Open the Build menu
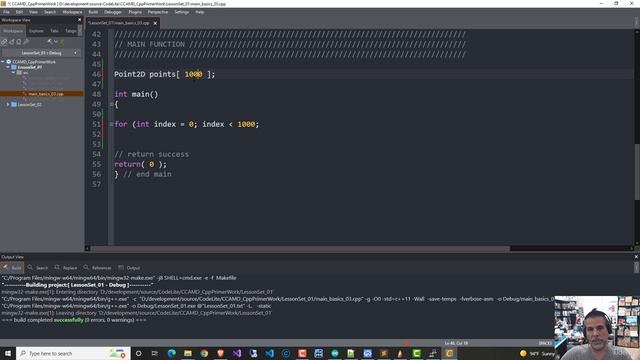This screenshot has width=640, height=360. 93,12
